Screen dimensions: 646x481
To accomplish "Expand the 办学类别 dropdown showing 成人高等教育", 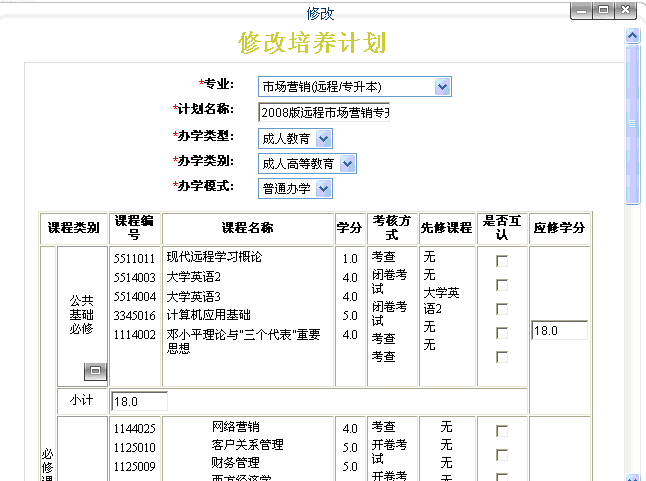I will click(348, 164).
